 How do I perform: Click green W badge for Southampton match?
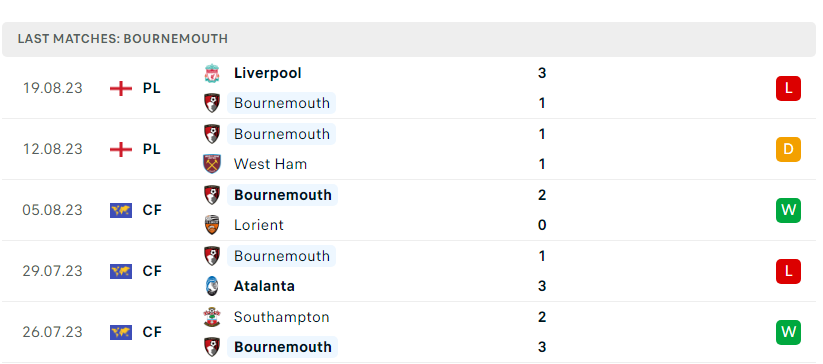[x=788, y=332]
